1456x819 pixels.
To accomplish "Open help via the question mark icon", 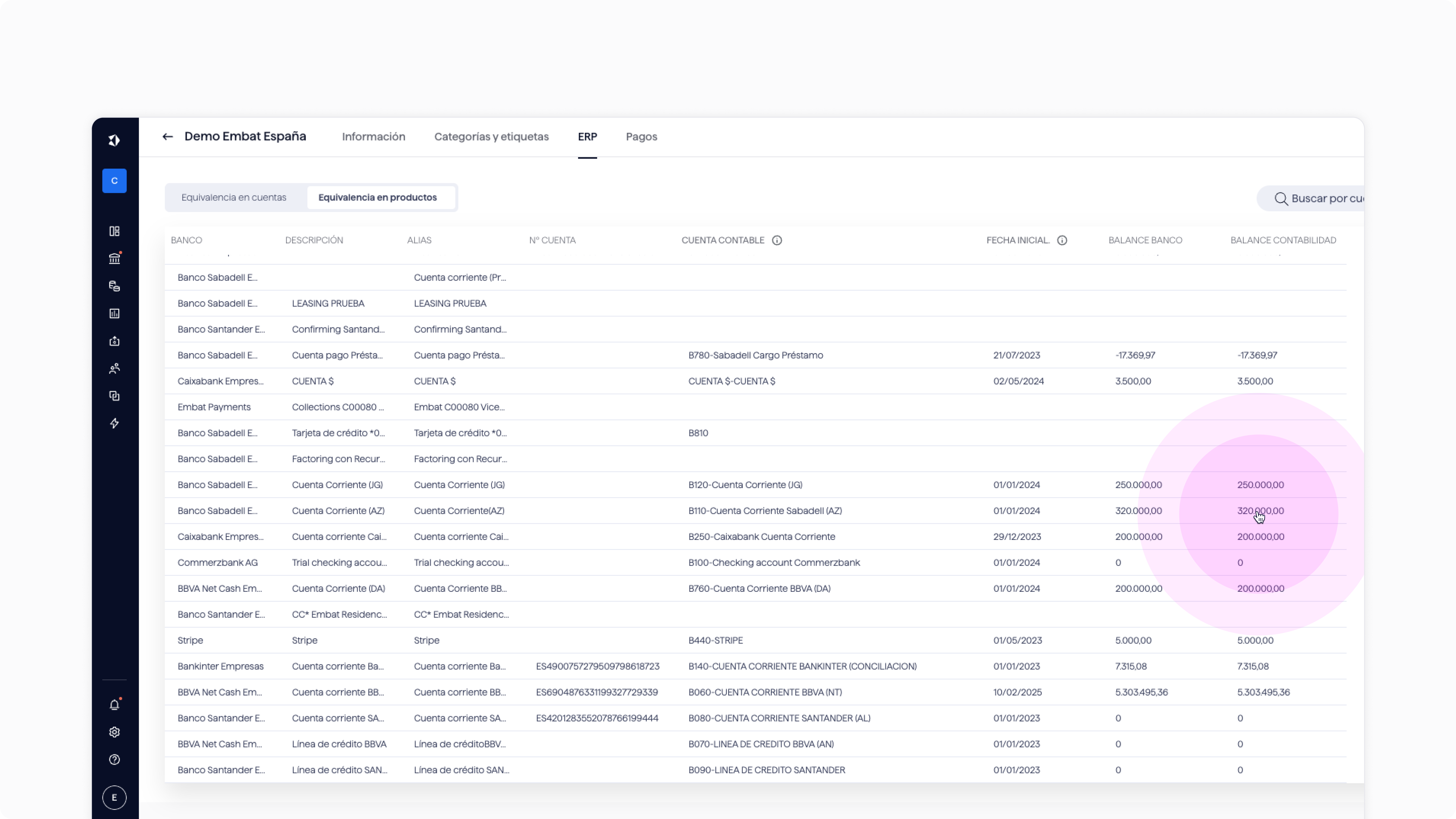I will coord(114,760).
